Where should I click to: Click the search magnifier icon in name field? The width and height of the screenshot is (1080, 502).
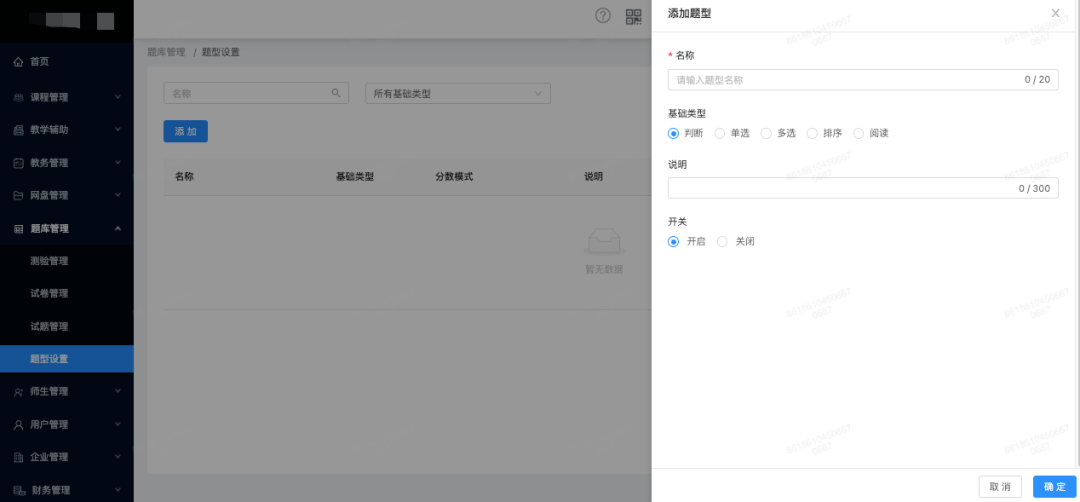pyautogui.click(x=336, y=93)
